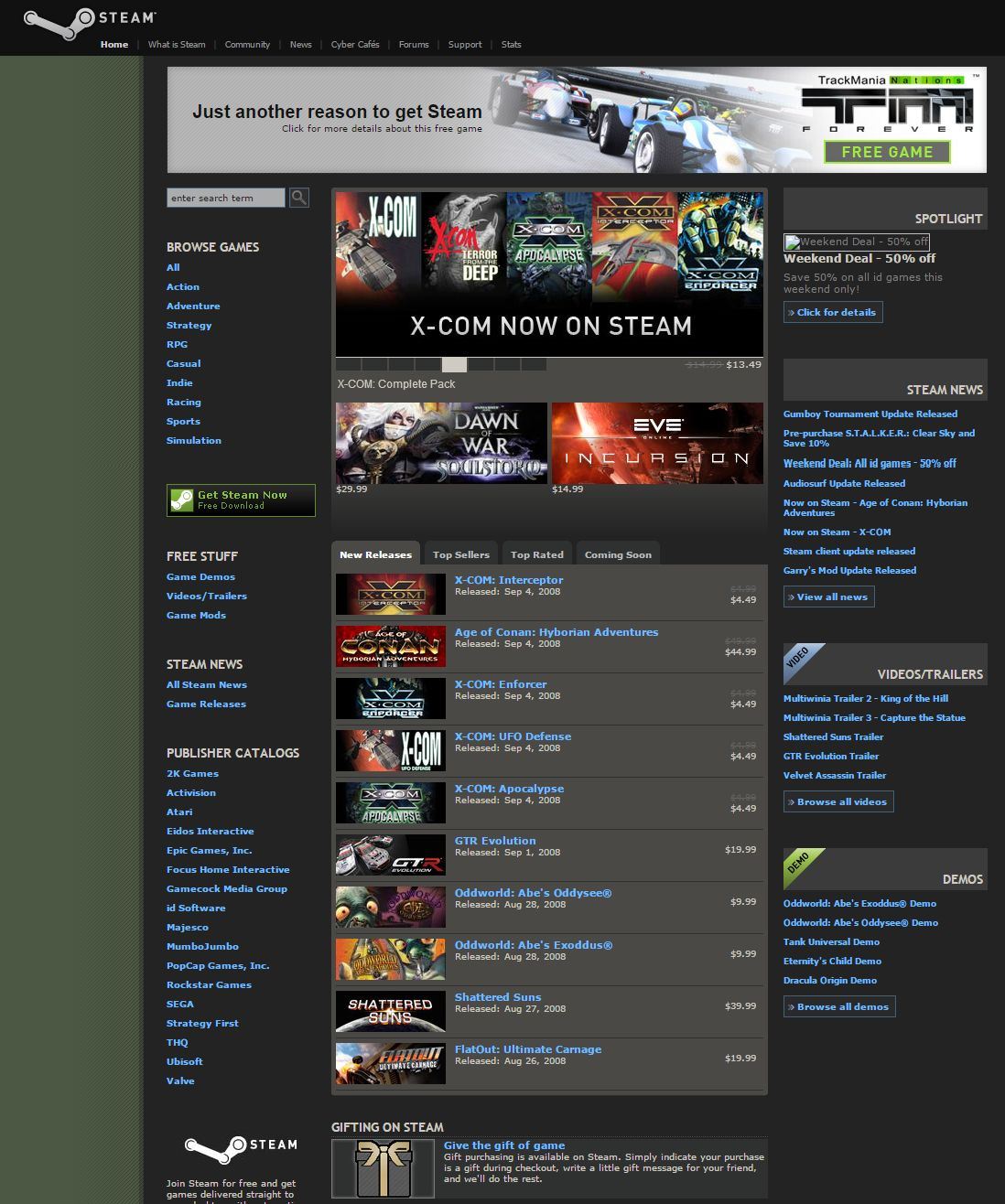This screenshot has width=1005, height=1204.
Task: Click the Get Steam Now button
Action: click(241, 500)
